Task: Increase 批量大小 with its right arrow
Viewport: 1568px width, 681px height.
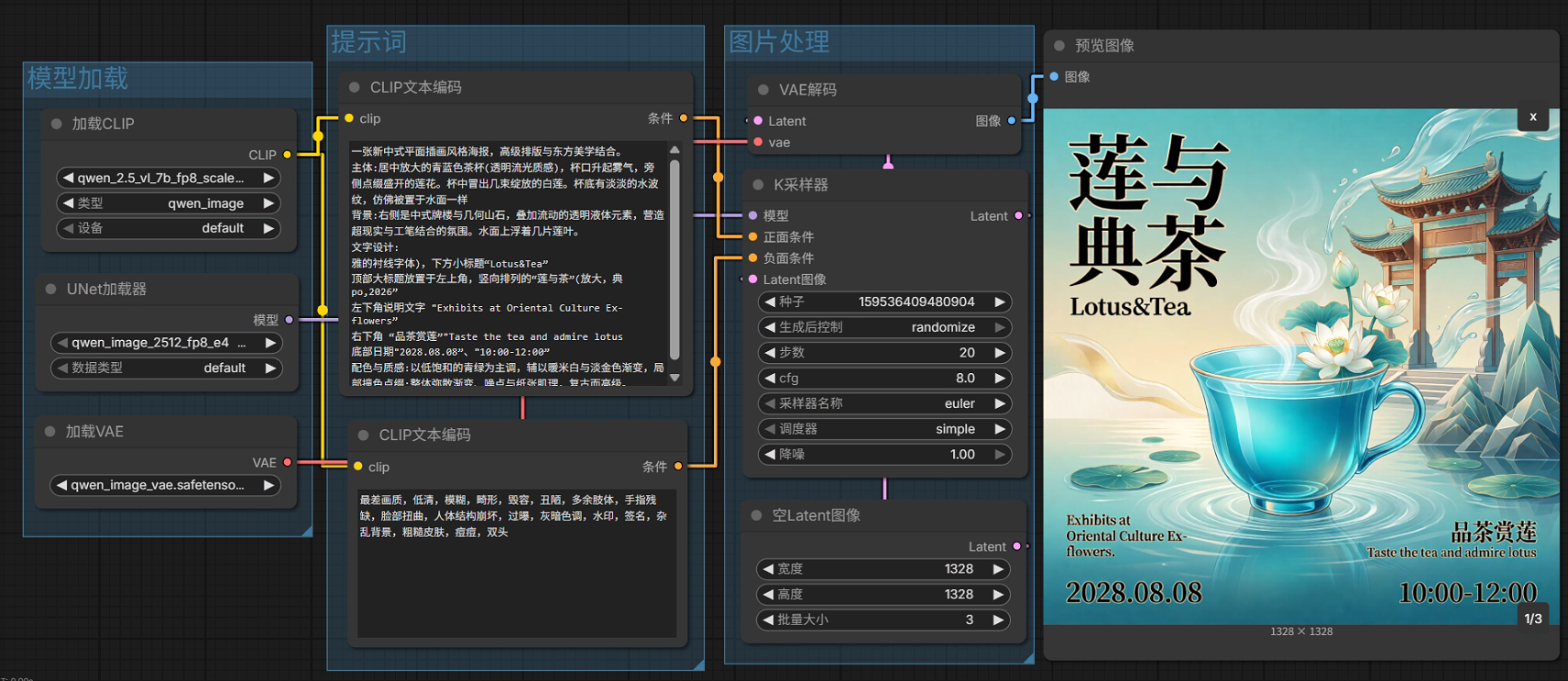Action: click(x=998, y=620)
